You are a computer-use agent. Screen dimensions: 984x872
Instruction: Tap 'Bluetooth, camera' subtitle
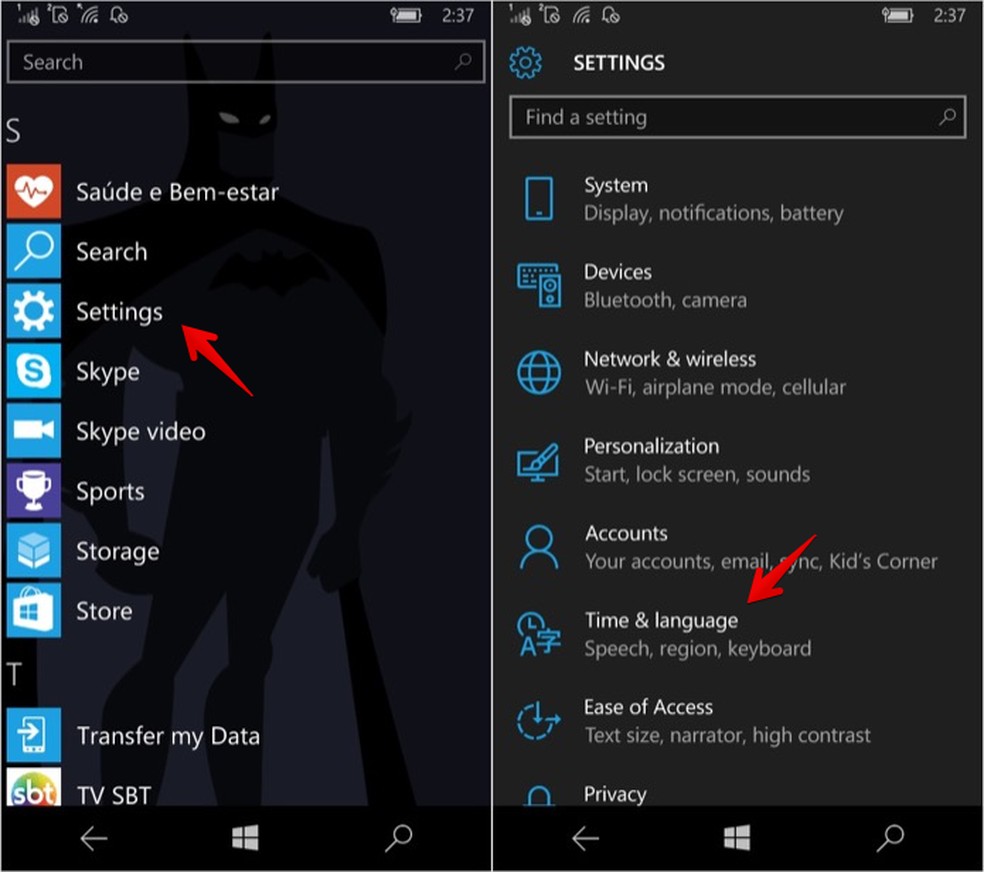tap(665, 300)
